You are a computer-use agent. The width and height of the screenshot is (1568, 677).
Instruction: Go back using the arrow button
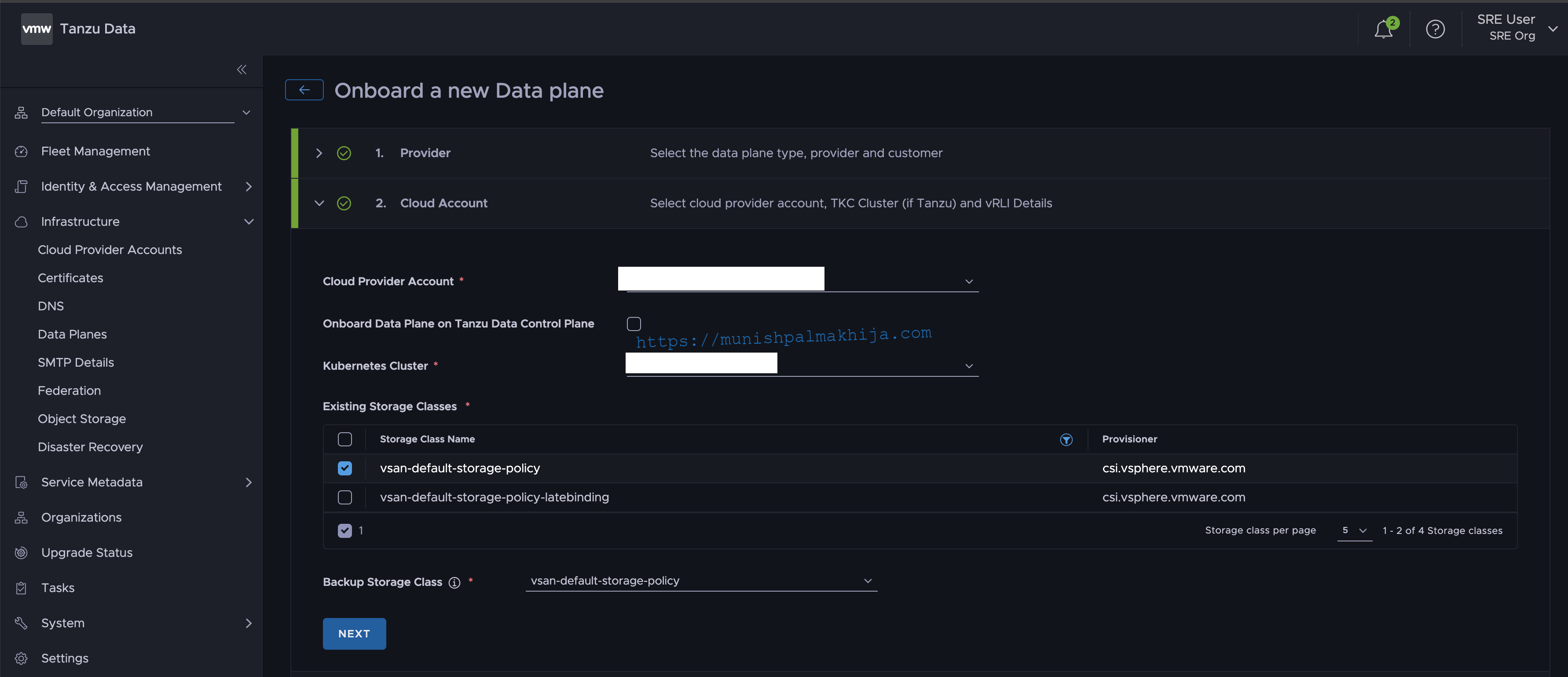[304, 90]
